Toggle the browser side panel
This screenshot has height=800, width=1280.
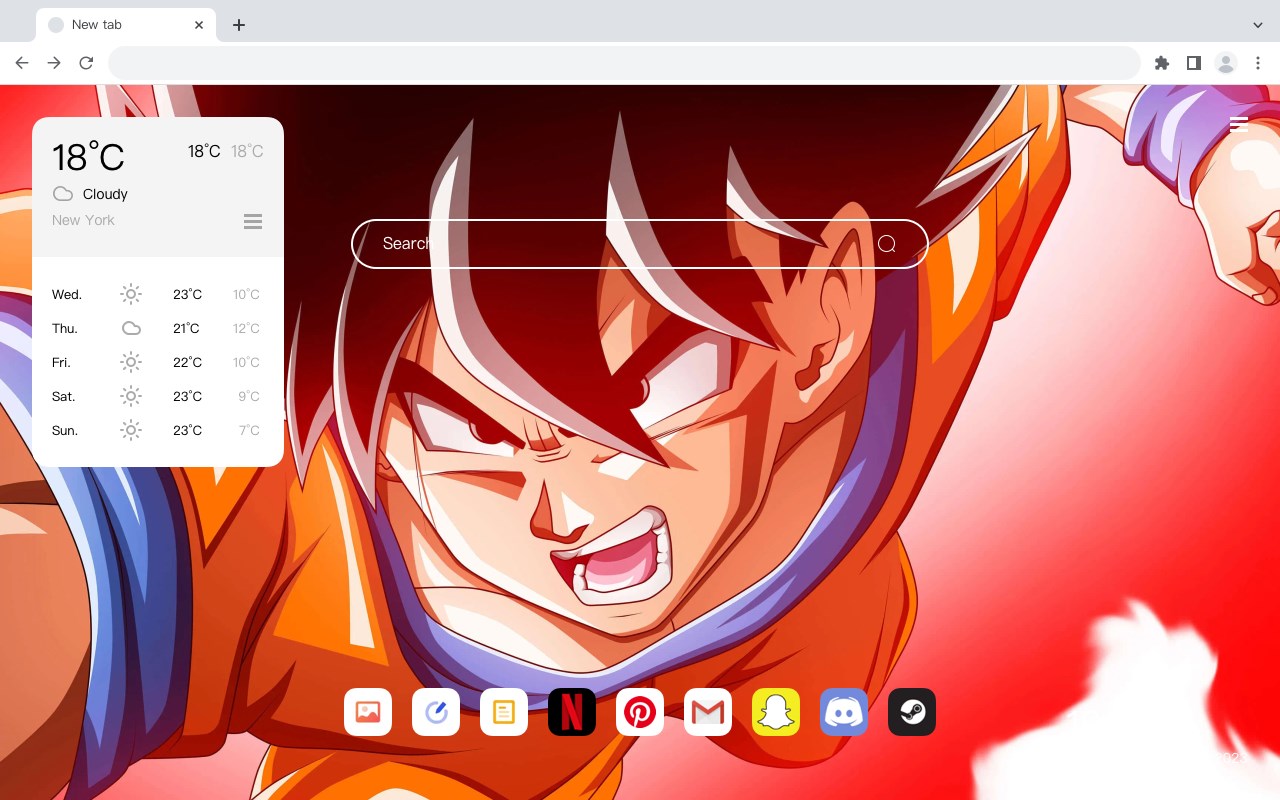1194,63
